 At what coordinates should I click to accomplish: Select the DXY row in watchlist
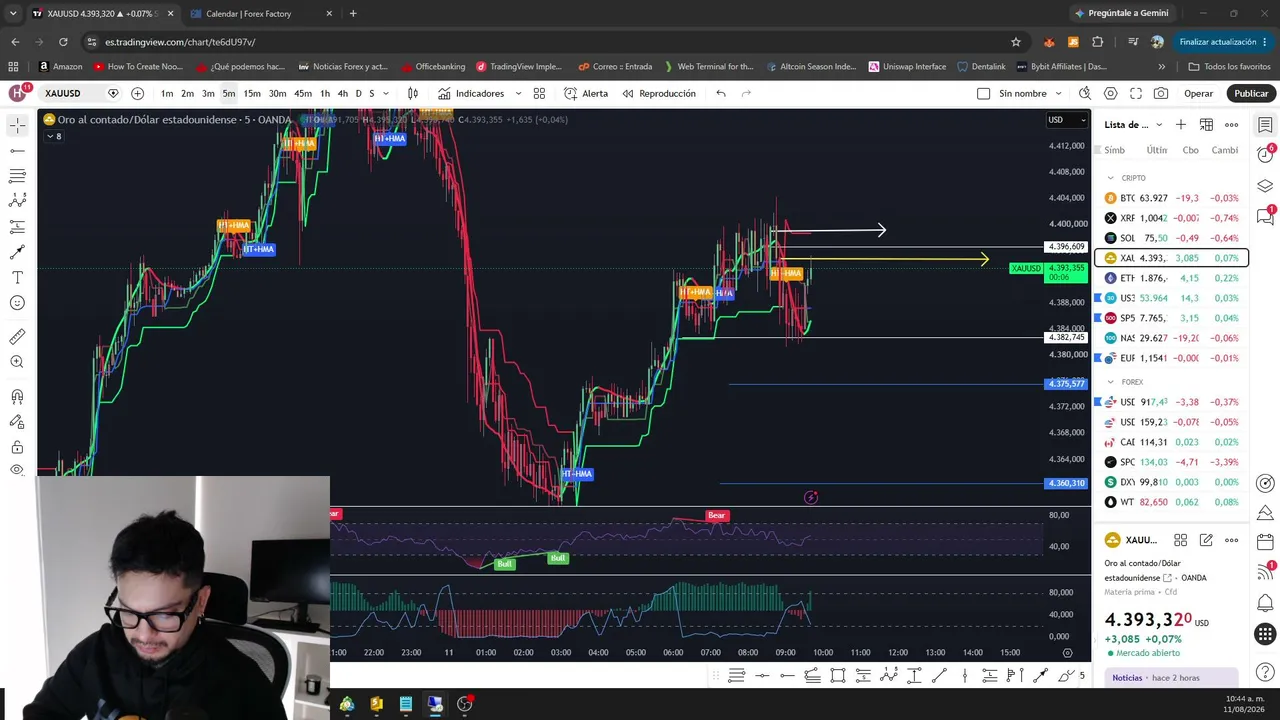[1172, 482]
